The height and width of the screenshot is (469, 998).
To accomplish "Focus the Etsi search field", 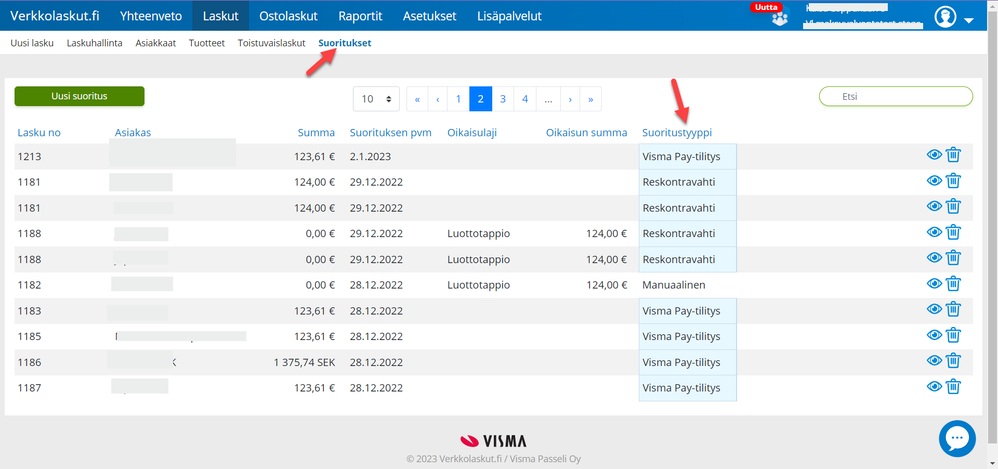I will coord(896,96).
